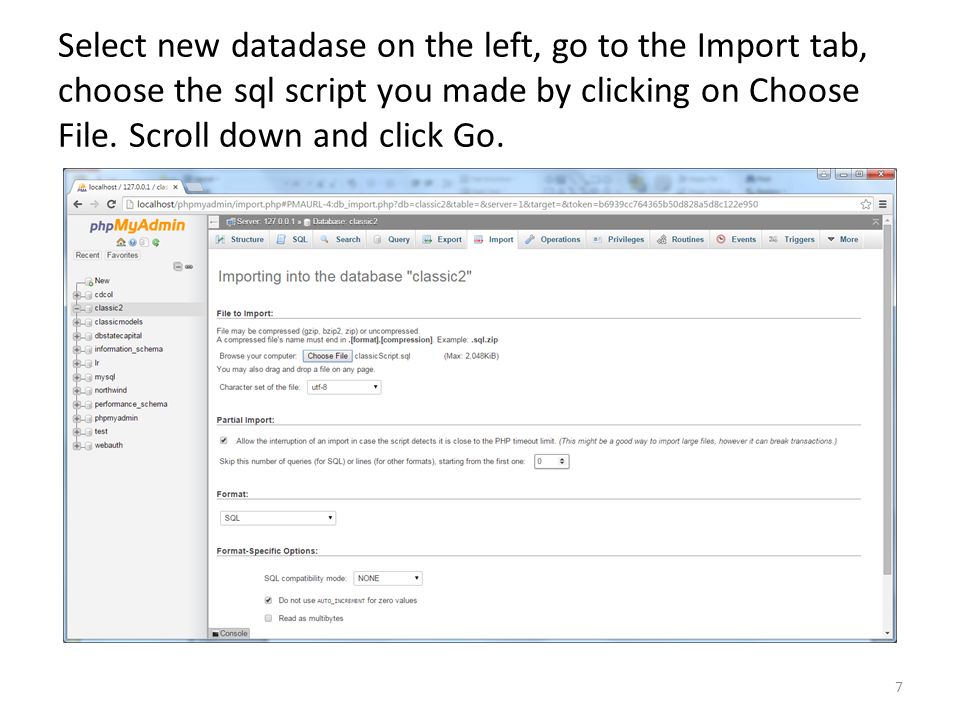
Task: Switch to the Operations tab
Action: (x=552, y=239)
